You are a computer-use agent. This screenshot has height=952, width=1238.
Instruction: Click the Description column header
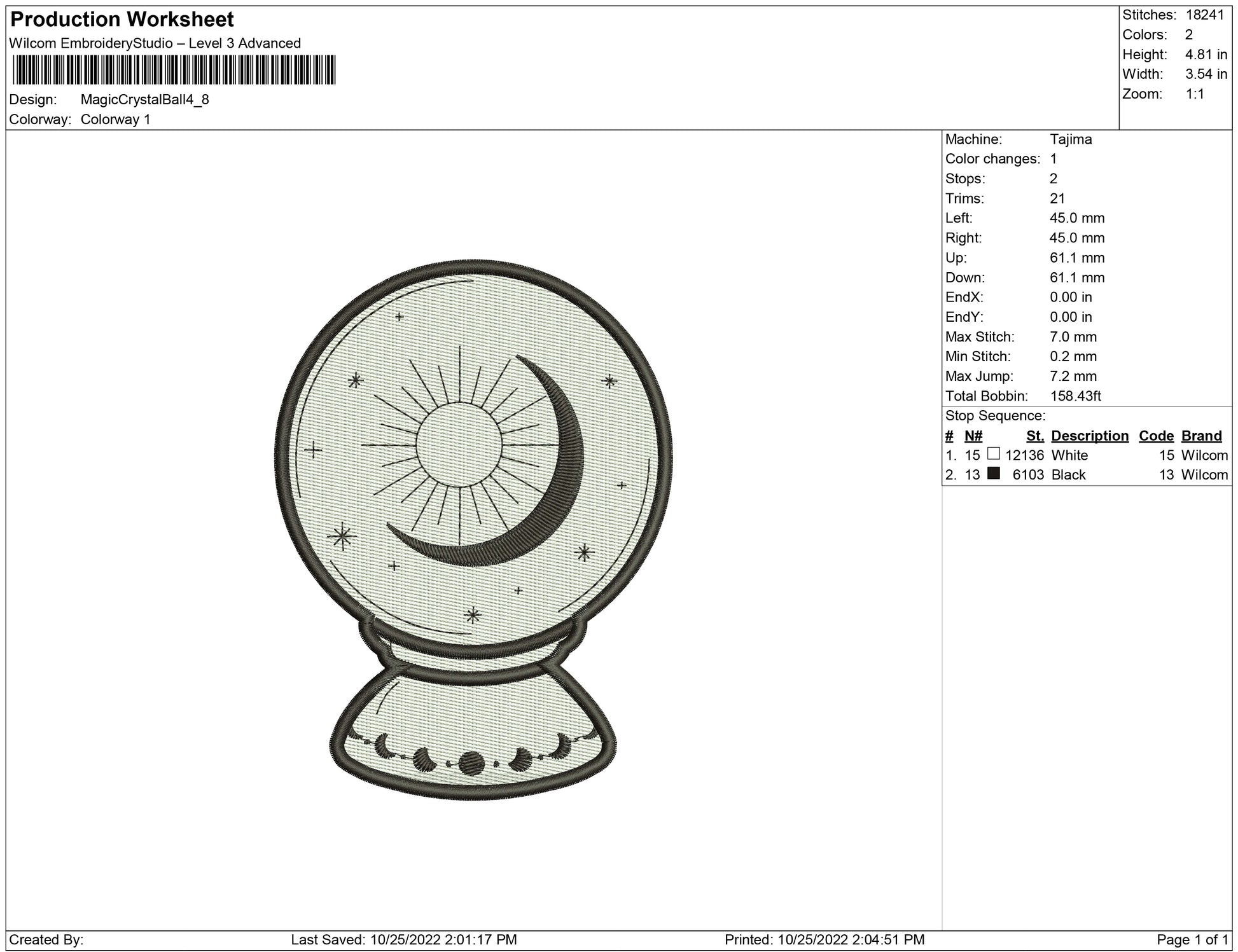pos(1090,436)
